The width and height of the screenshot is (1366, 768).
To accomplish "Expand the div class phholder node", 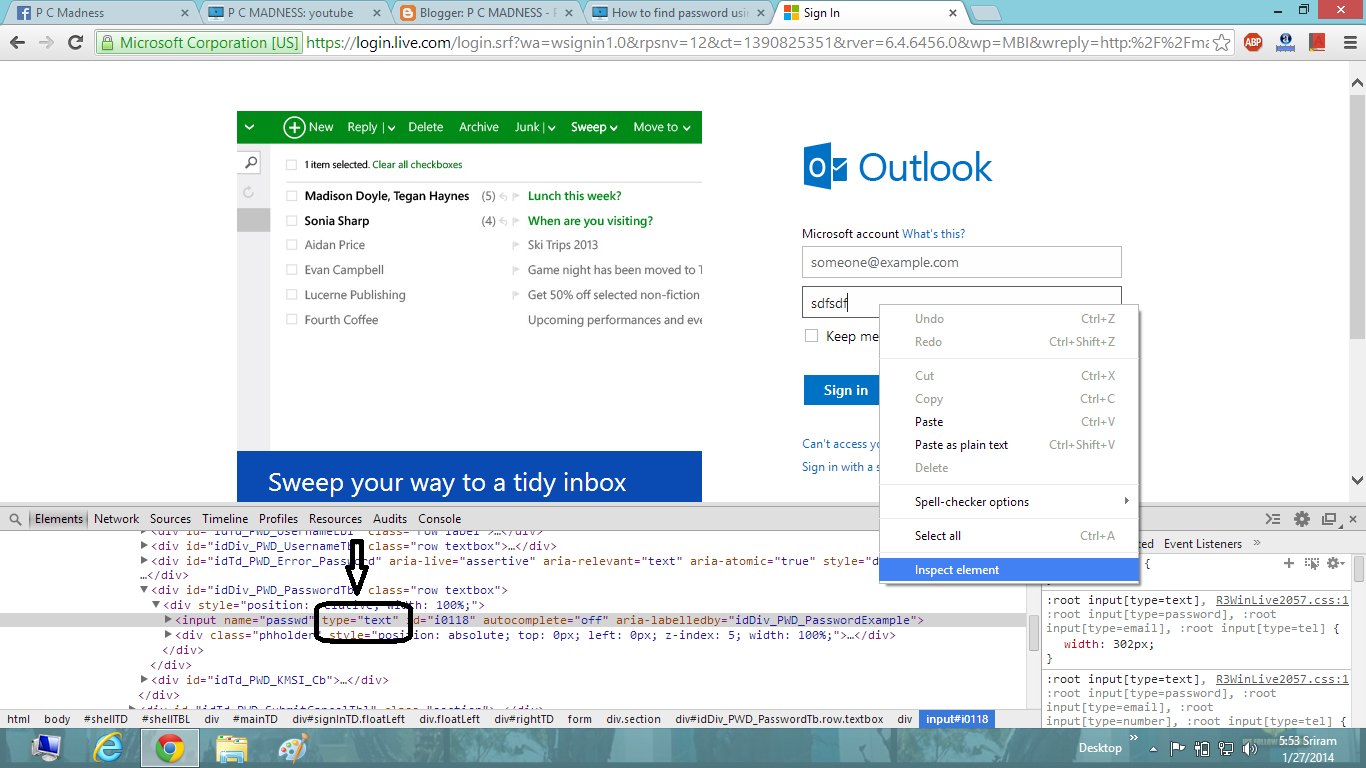I will coord(168,635).
